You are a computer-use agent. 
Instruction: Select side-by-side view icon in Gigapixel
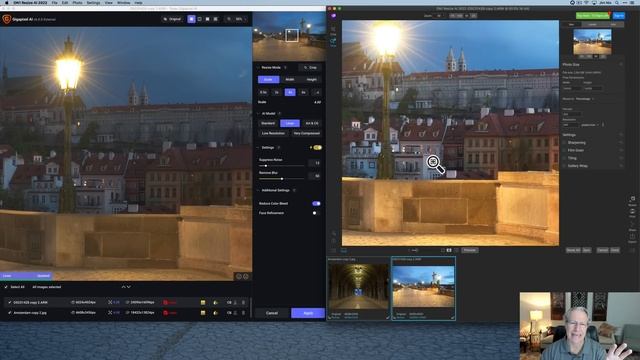[207, 19]
